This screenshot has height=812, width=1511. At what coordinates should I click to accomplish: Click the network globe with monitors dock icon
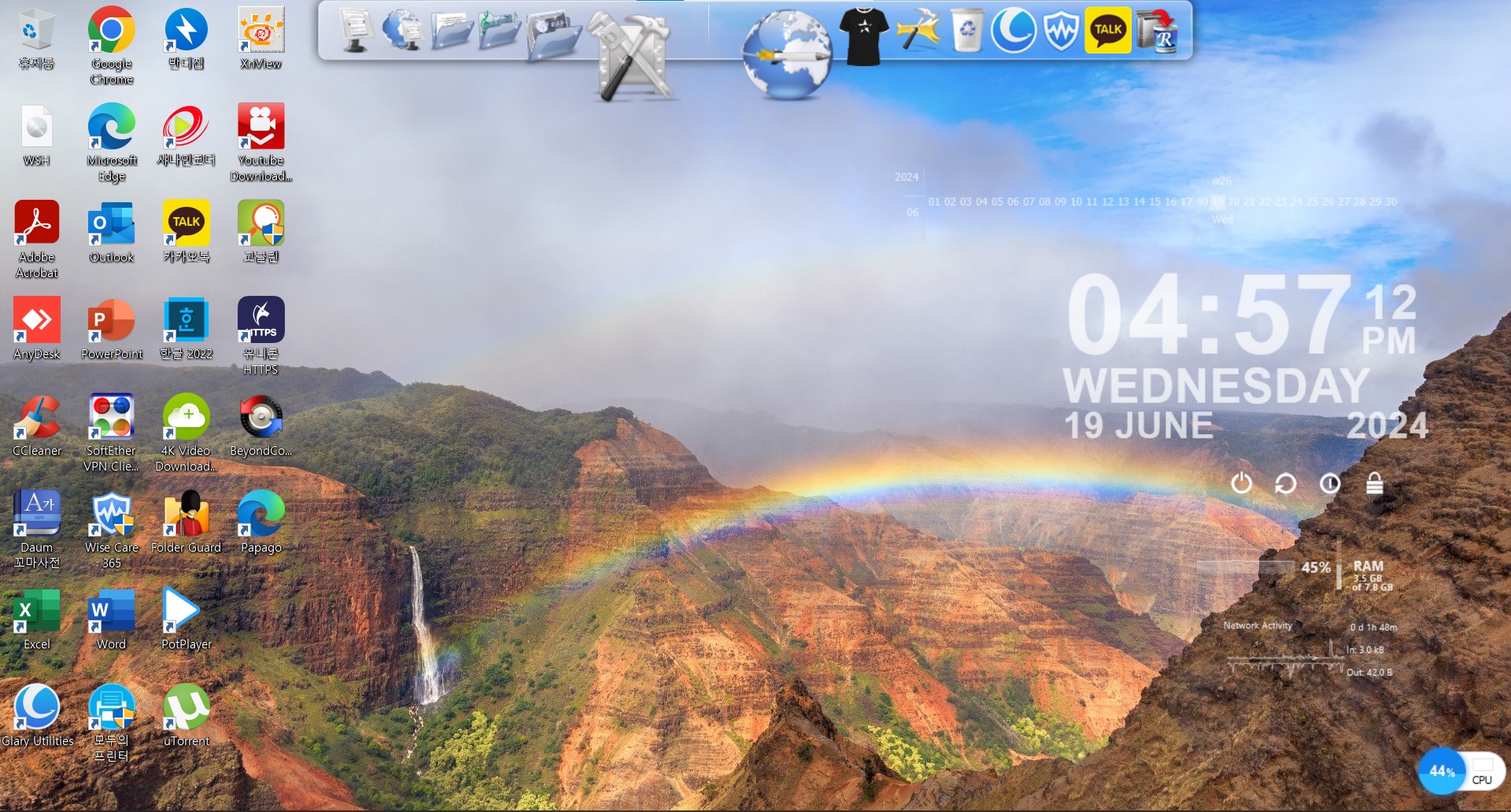point(403,30)
